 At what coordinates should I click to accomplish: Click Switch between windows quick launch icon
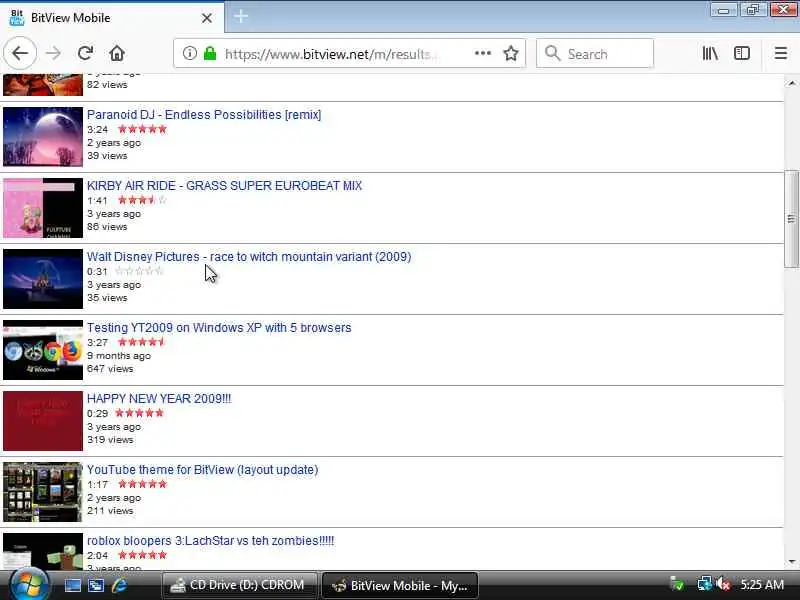(95, 585)
